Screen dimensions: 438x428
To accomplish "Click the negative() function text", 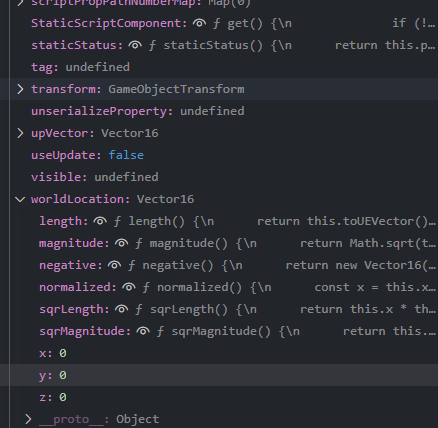I will (178, 265).
